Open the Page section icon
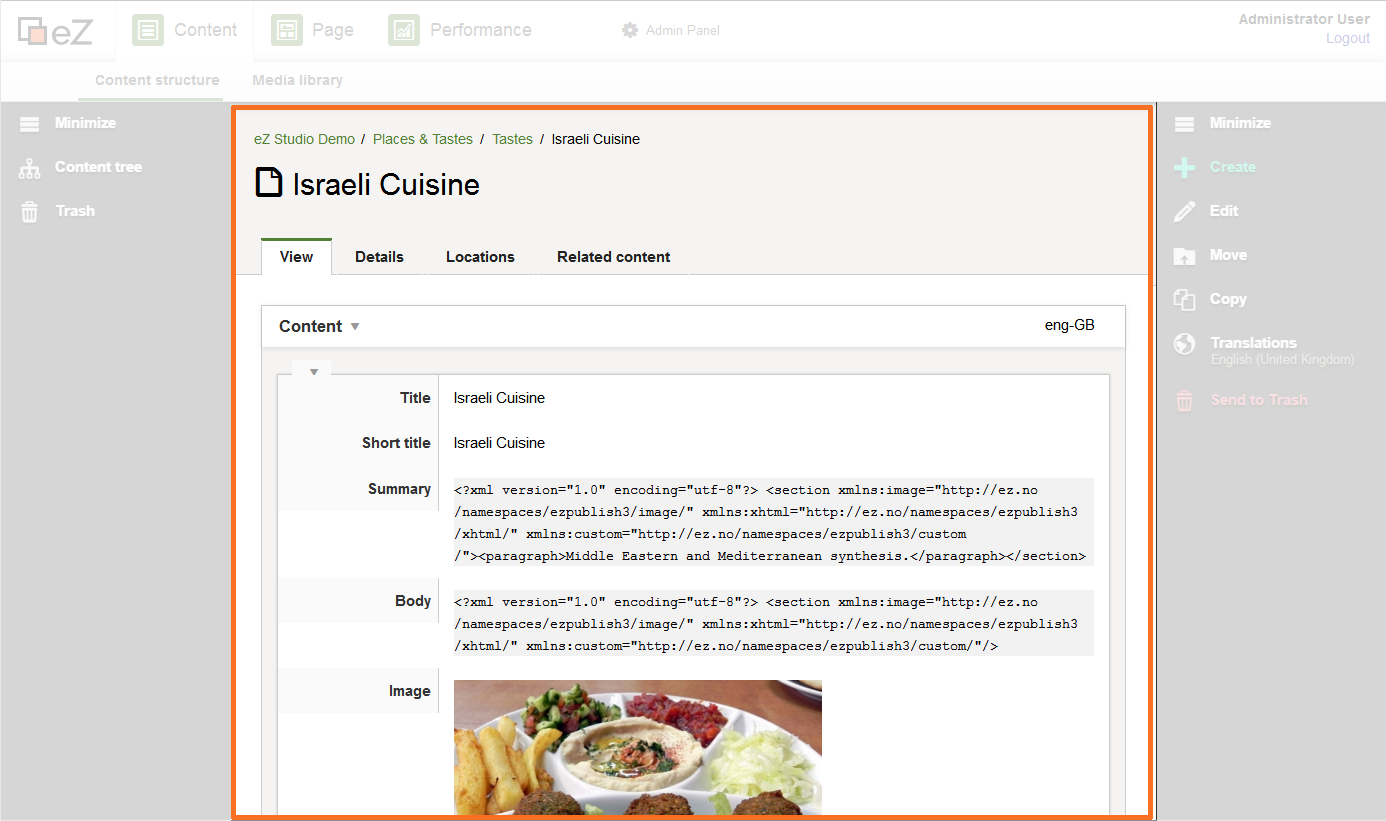The image size is (1386, 821). point(287,30)
